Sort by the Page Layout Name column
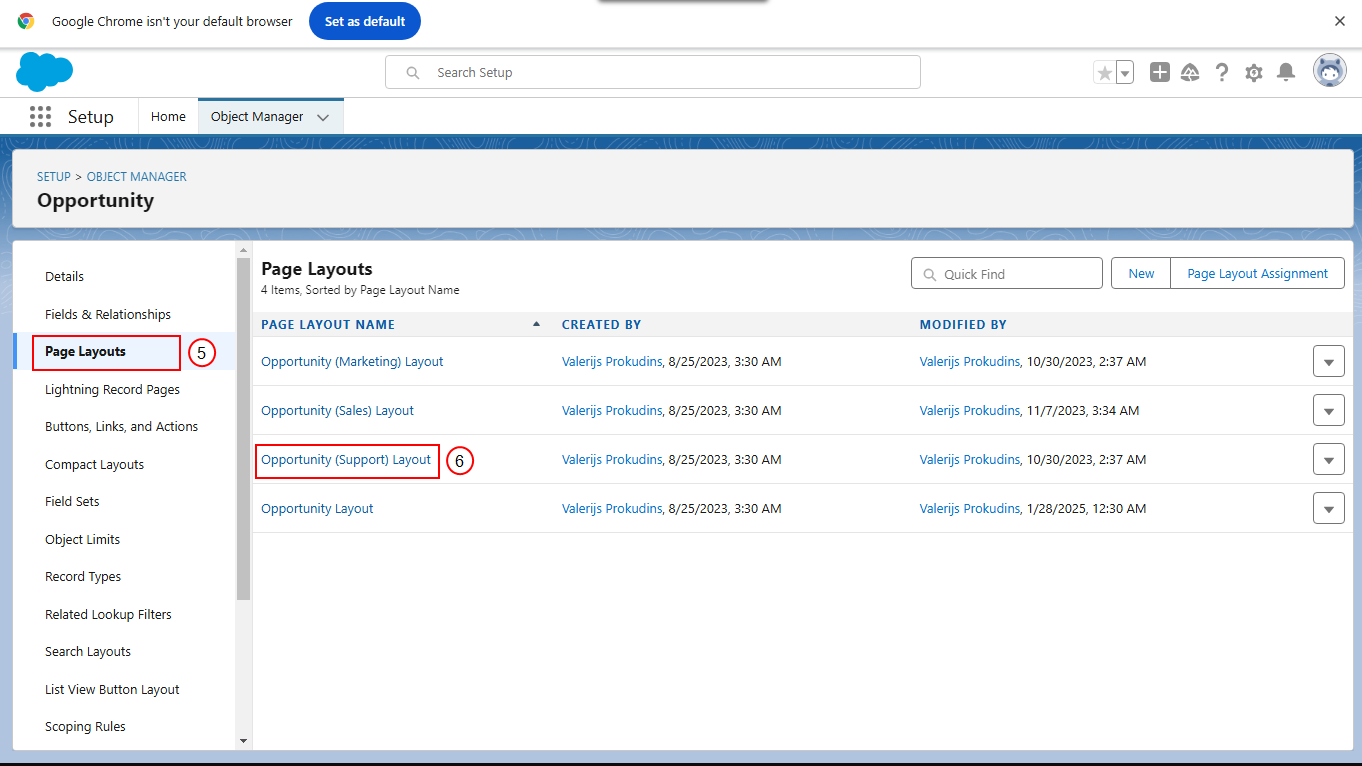Image resolution: width=1362 pixels, height=766 pixels. pyautogui.click(x=328, y=324)
